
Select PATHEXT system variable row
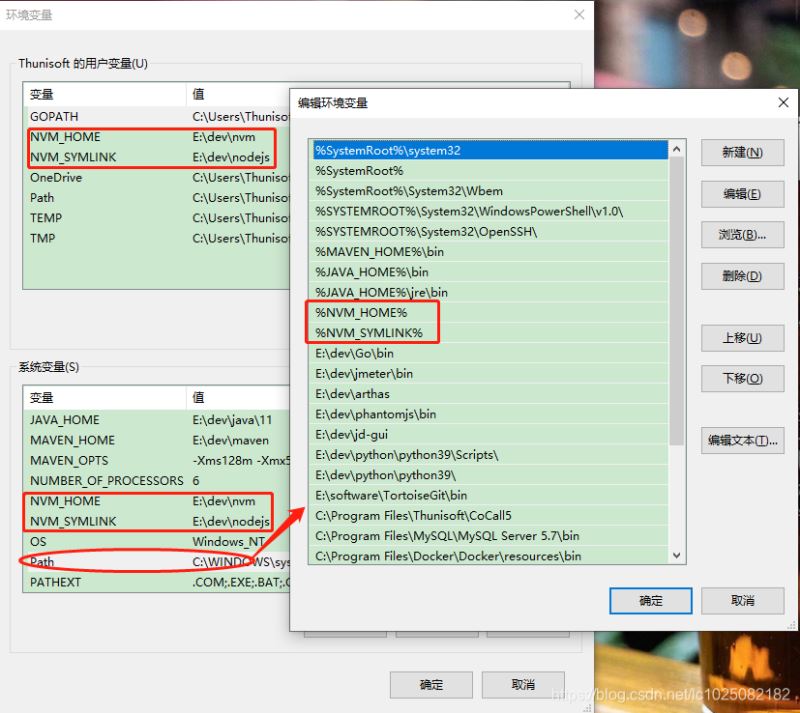pos(157,582)
